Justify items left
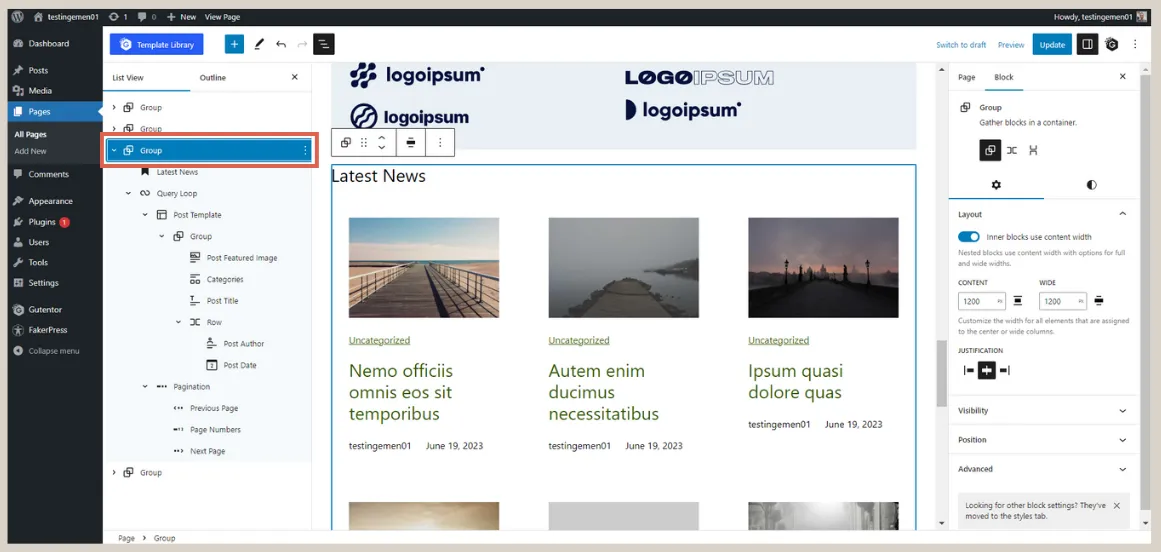Viewport: 1161px width, 552px height. point(968,371)
